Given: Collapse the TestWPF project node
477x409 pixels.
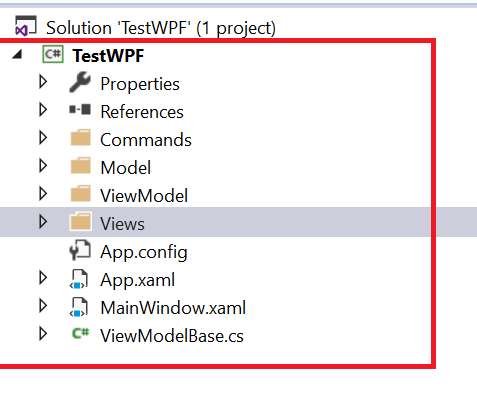Looking at the screenshot, I should click(17, 54).
